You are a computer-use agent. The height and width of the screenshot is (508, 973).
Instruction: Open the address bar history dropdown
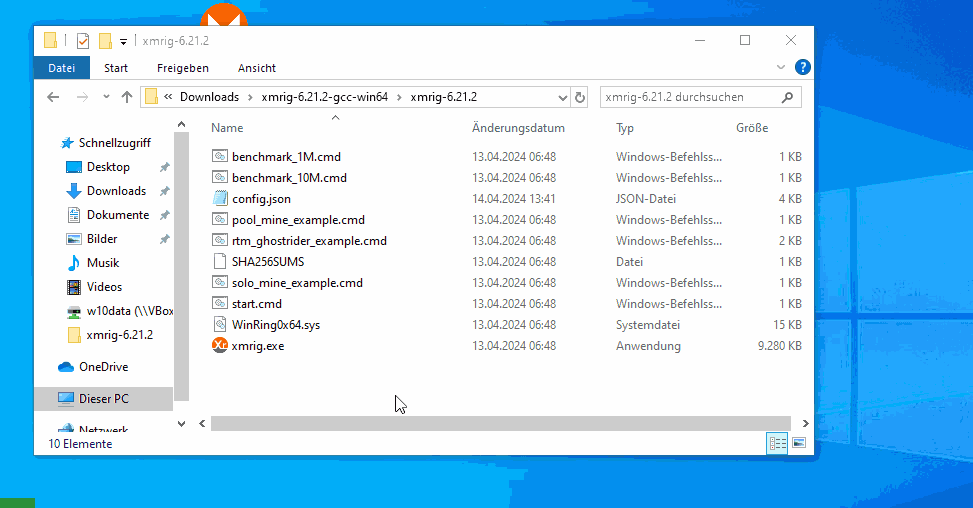[562, 97]
